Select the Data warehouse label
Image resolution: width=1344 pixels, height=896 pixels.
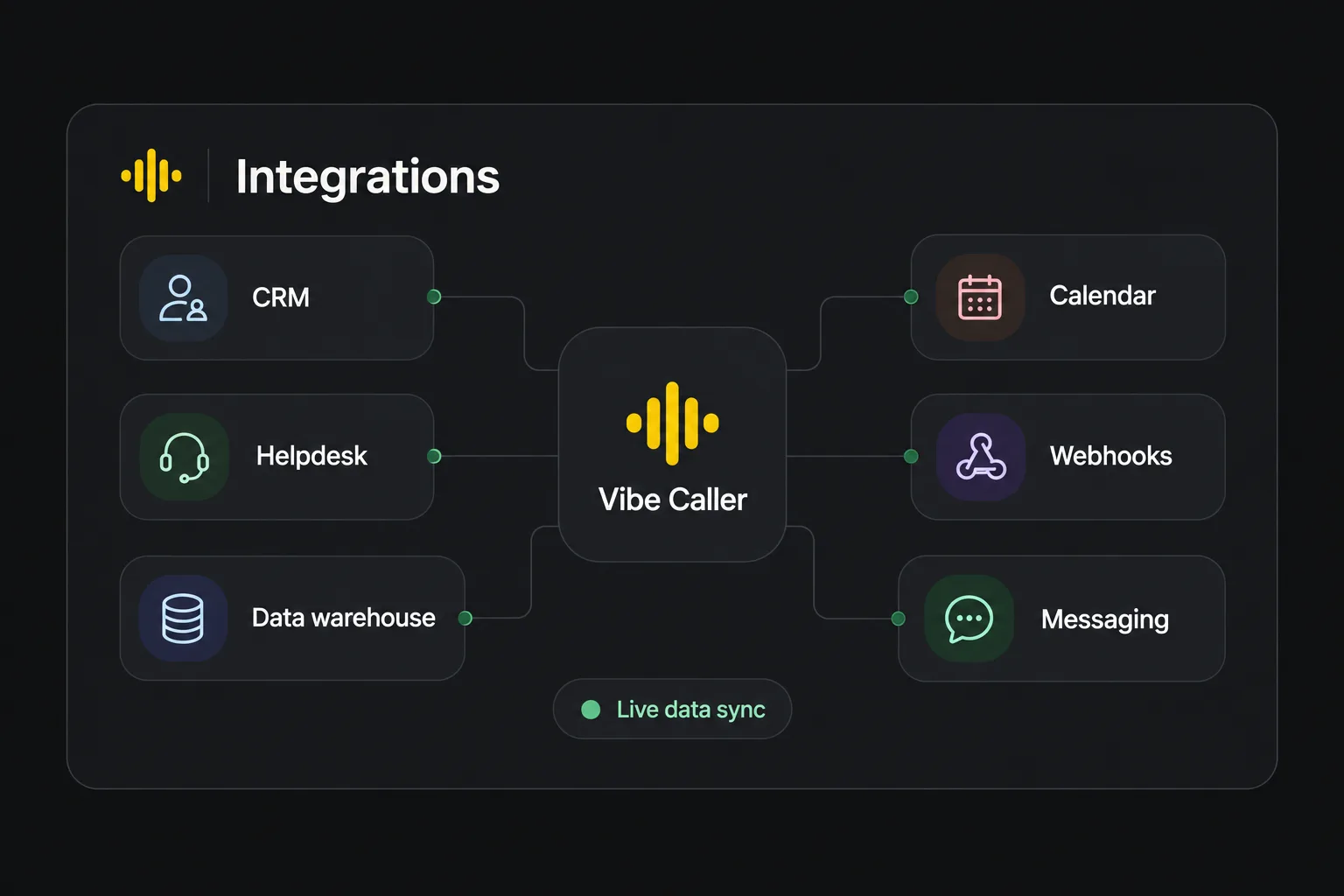click(344, 618)
